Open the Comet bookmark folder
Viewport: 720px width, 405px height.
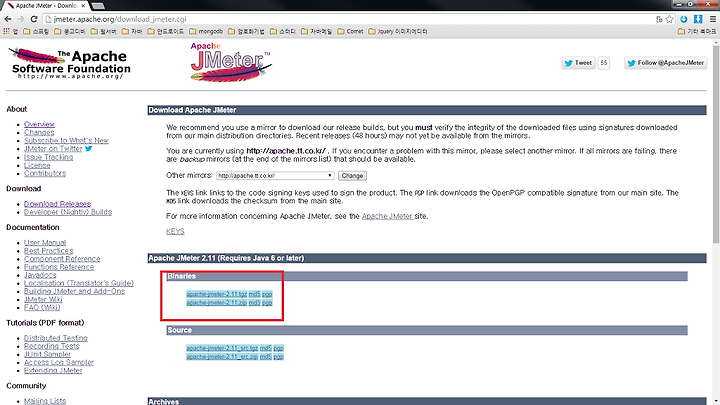[350, 31]
